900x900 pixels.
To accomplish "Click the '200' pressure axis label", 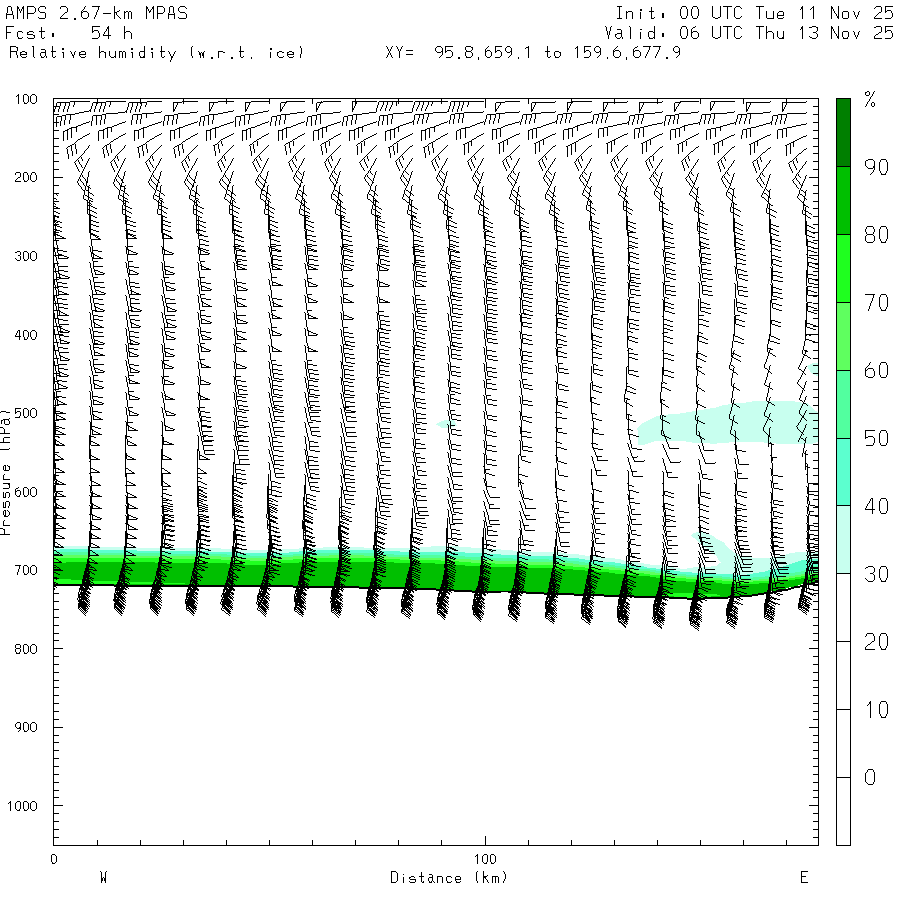I will (26, 177).
